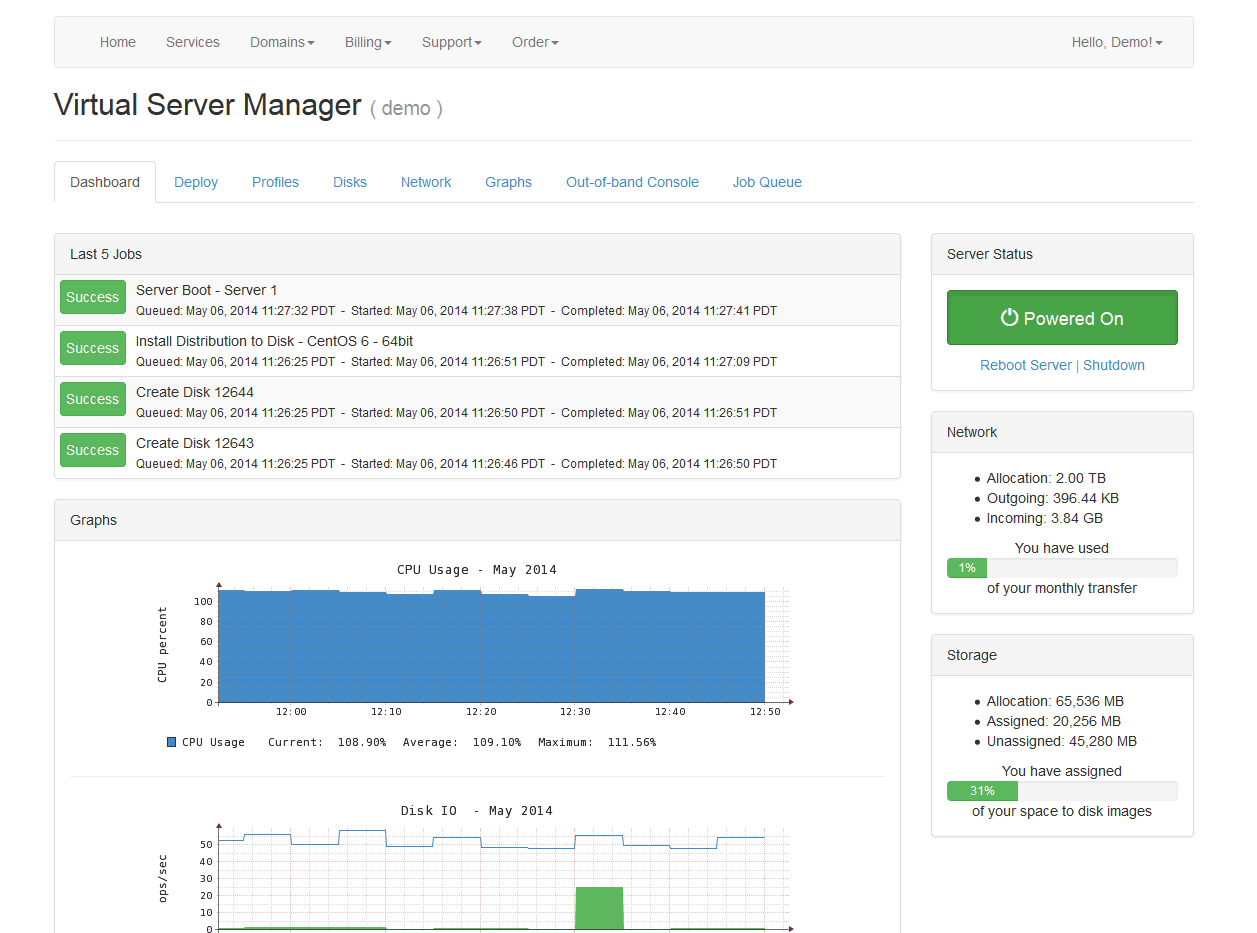
Task: Open the Hello, Demo! user menu
Action: tap(1116, 42)
